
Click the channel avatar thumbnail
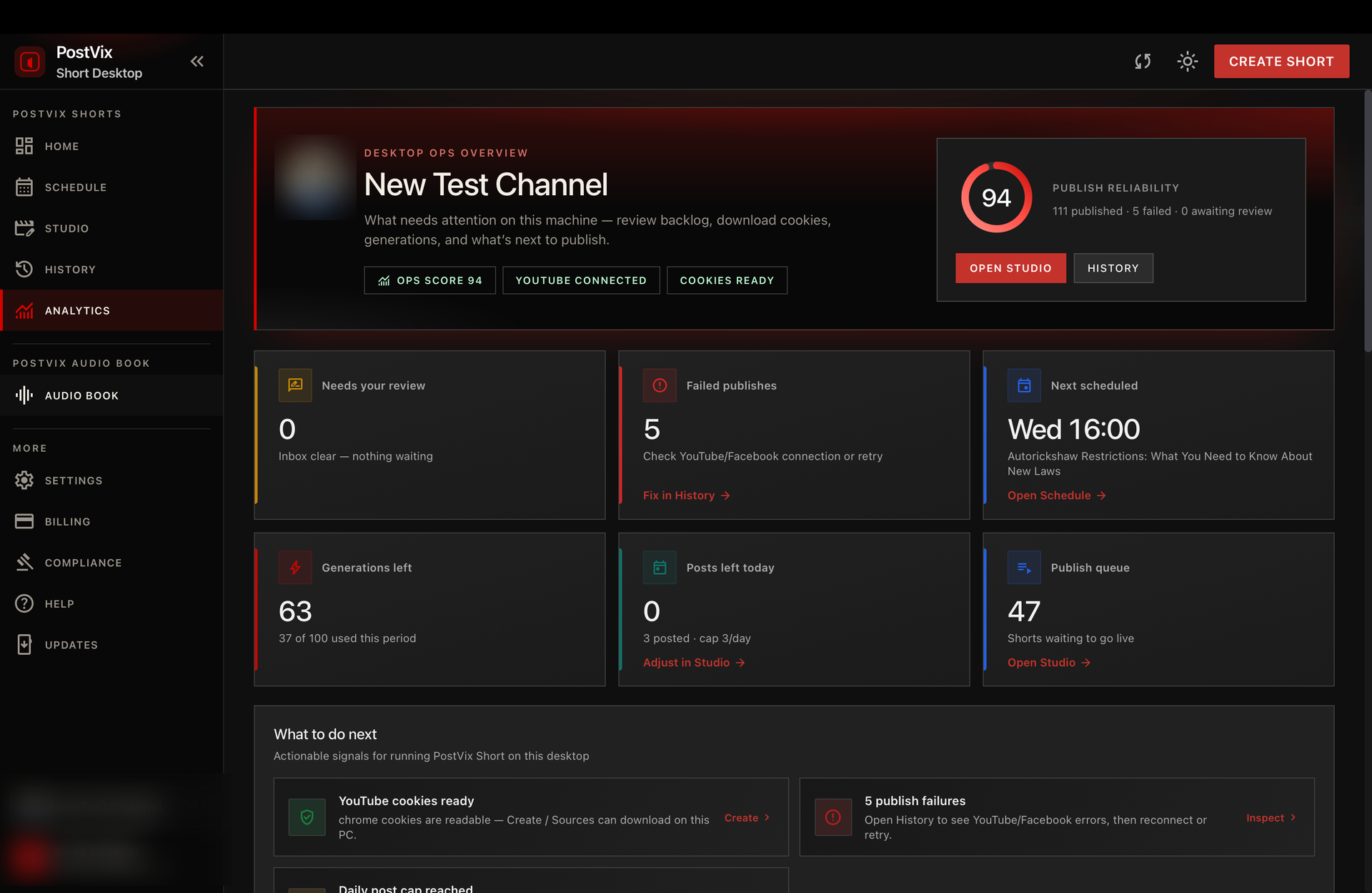tap(315, 177)
